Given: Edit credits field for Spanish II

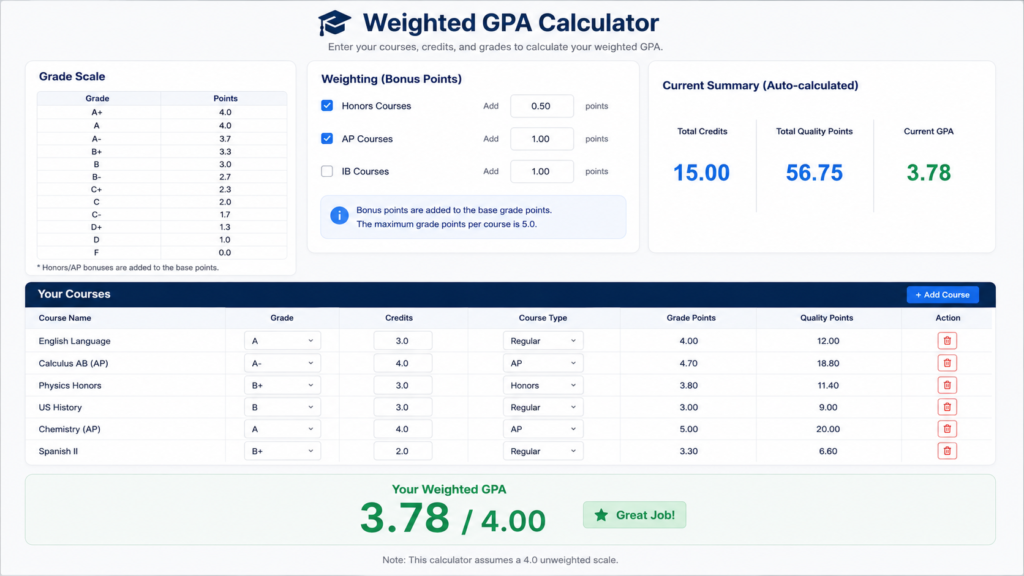Looking at the screenshot, I should click(402, 451).
